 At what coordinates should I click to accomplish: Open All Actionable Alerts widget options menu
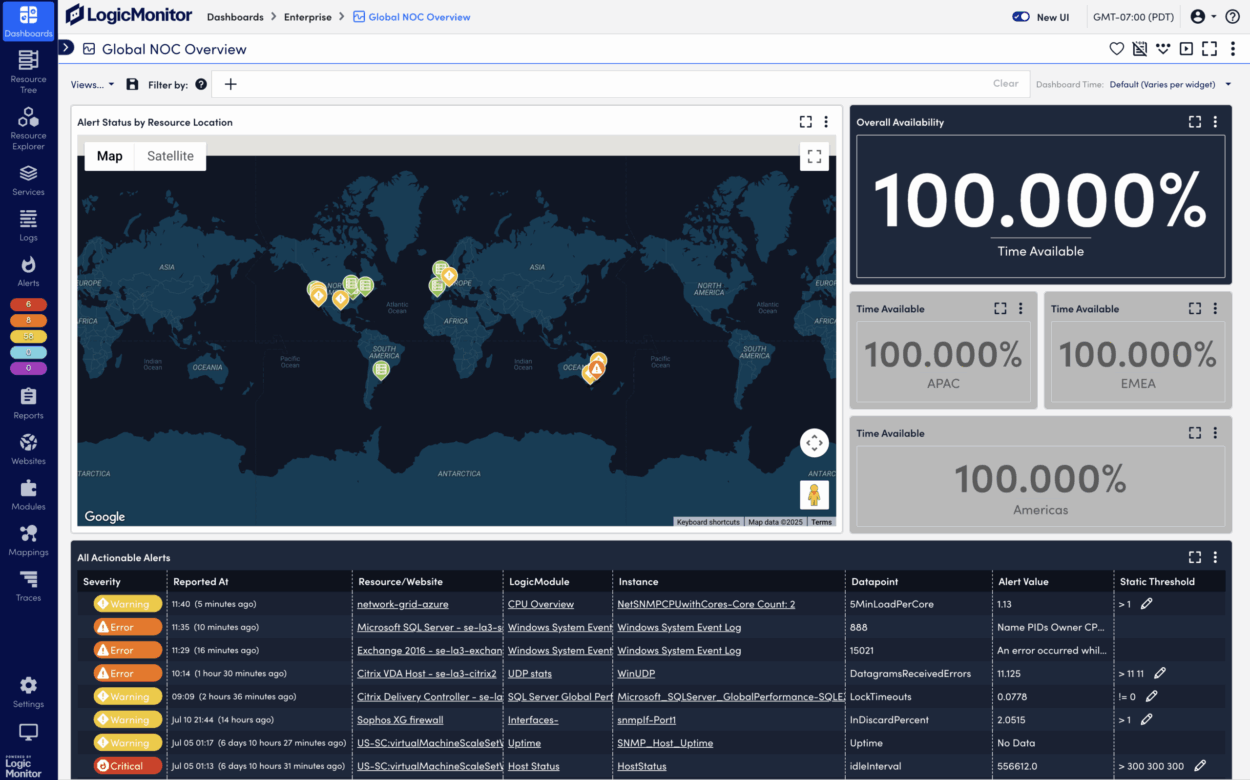point(1215,558)
